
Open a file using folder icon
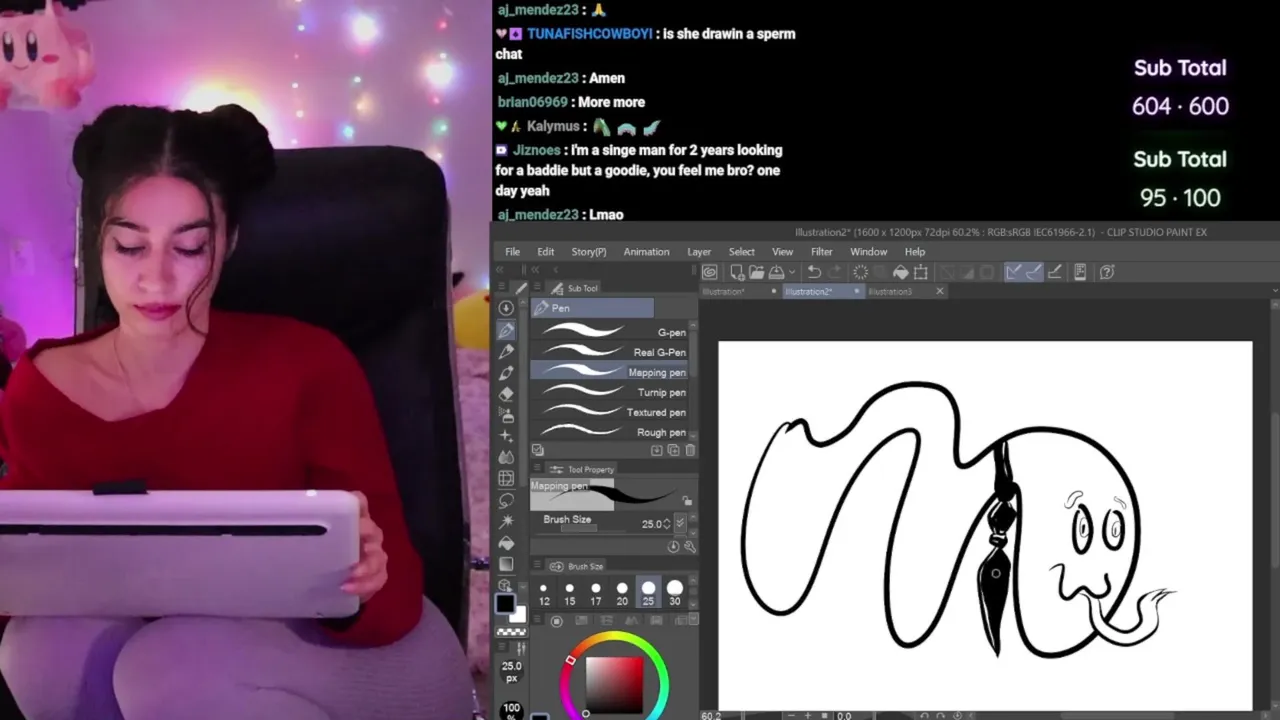tap(756, 272)
